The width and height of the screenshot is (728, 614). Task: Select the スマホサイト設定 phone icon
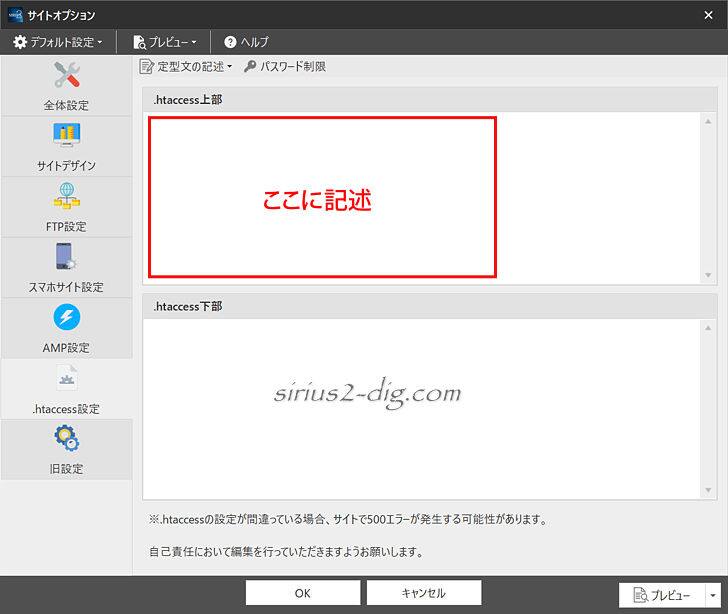click(x=67, y=257)
